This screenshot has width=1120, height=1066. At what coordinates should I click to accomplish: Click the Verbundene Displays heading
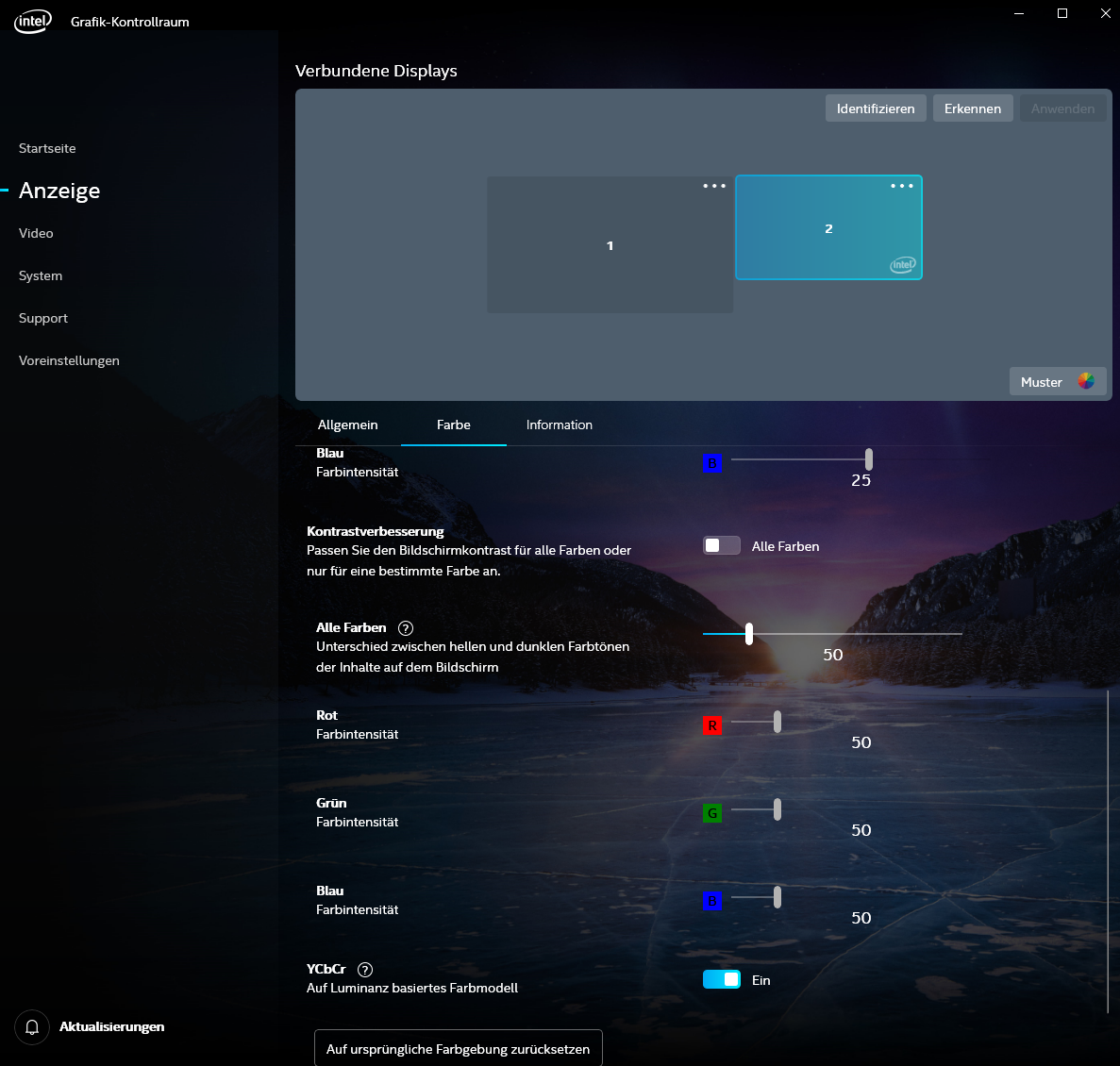[376, 71]
